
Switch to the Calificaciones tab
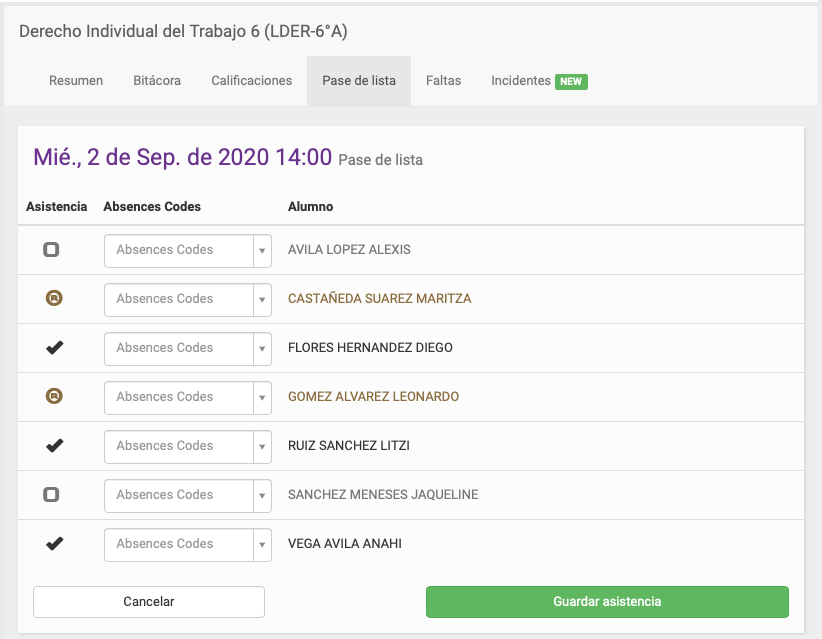[251, 83]
